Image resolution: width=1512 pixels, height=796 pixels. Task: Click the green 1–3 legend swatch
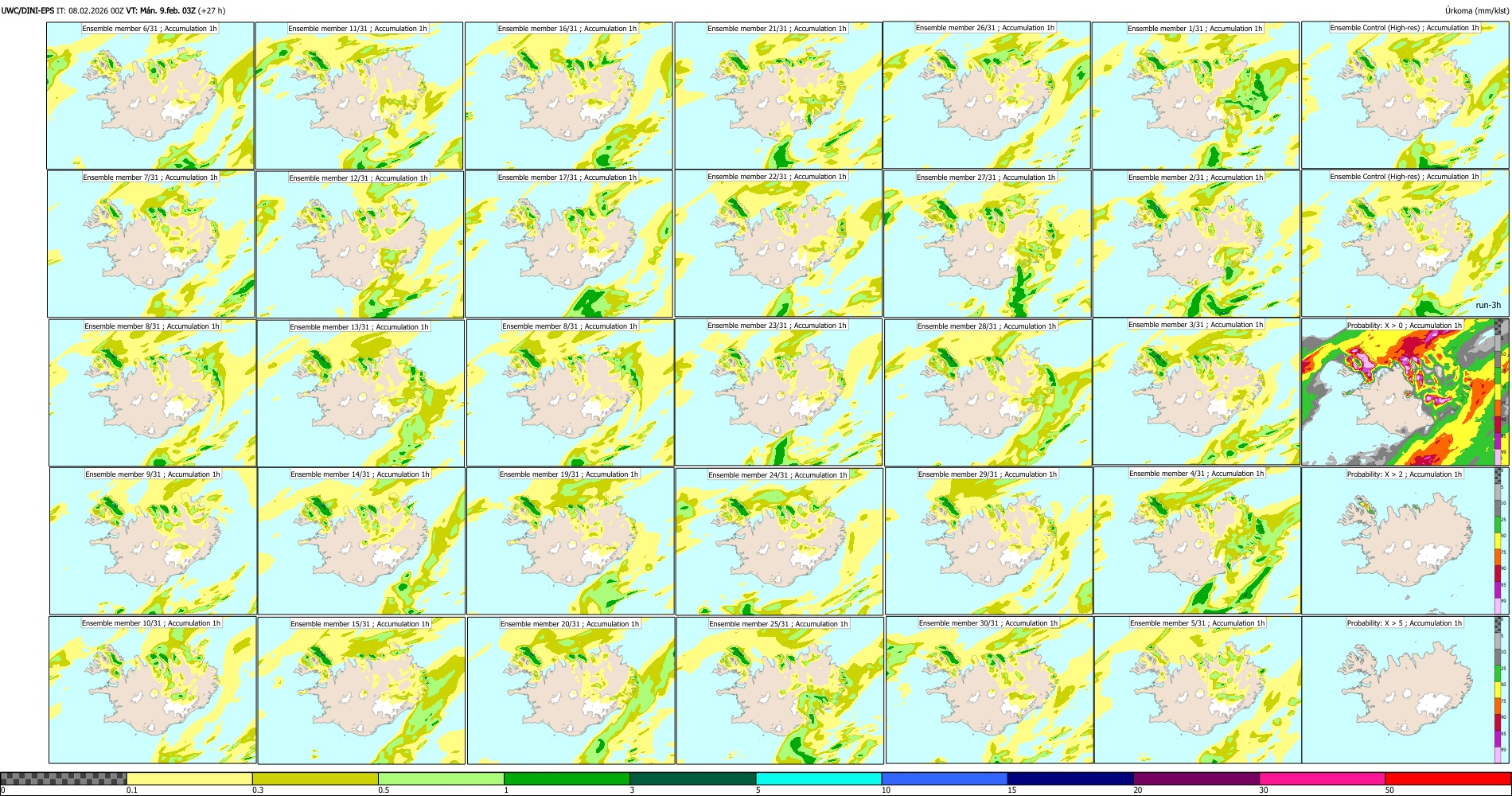(567, 778)
